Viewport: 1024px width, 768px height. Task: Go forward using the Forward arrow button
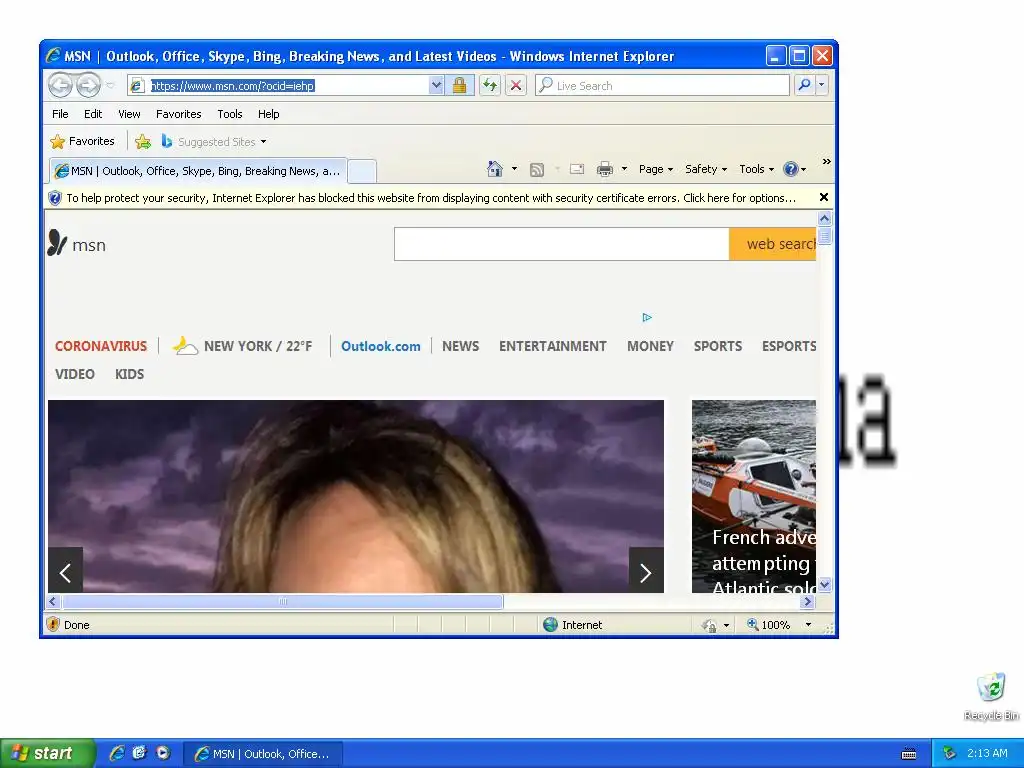88,85
